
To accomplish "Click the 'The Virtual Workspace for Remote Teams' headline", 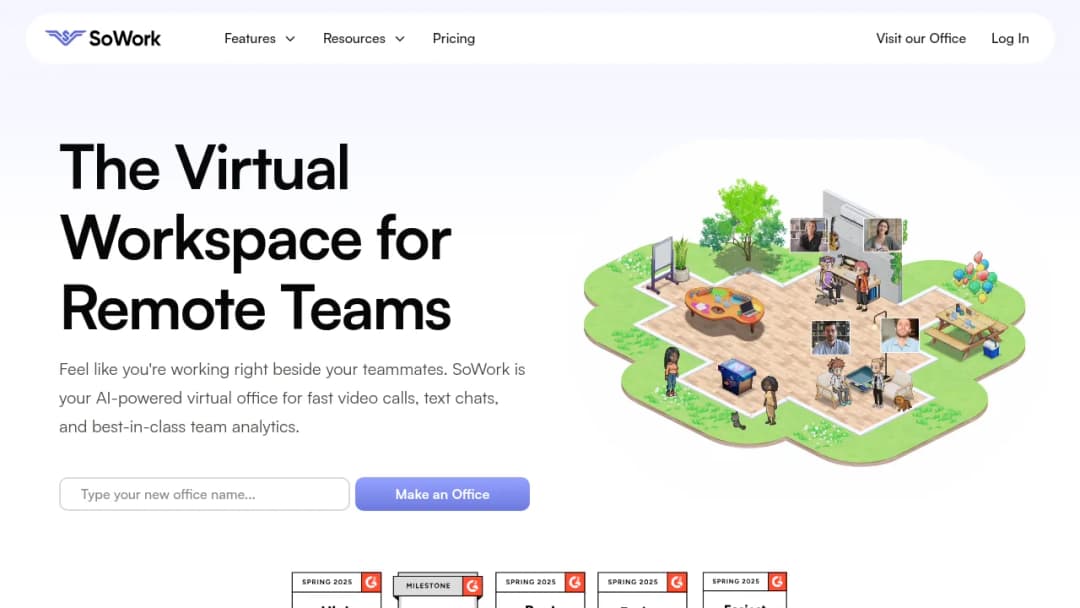I will [x=256, y=238].
